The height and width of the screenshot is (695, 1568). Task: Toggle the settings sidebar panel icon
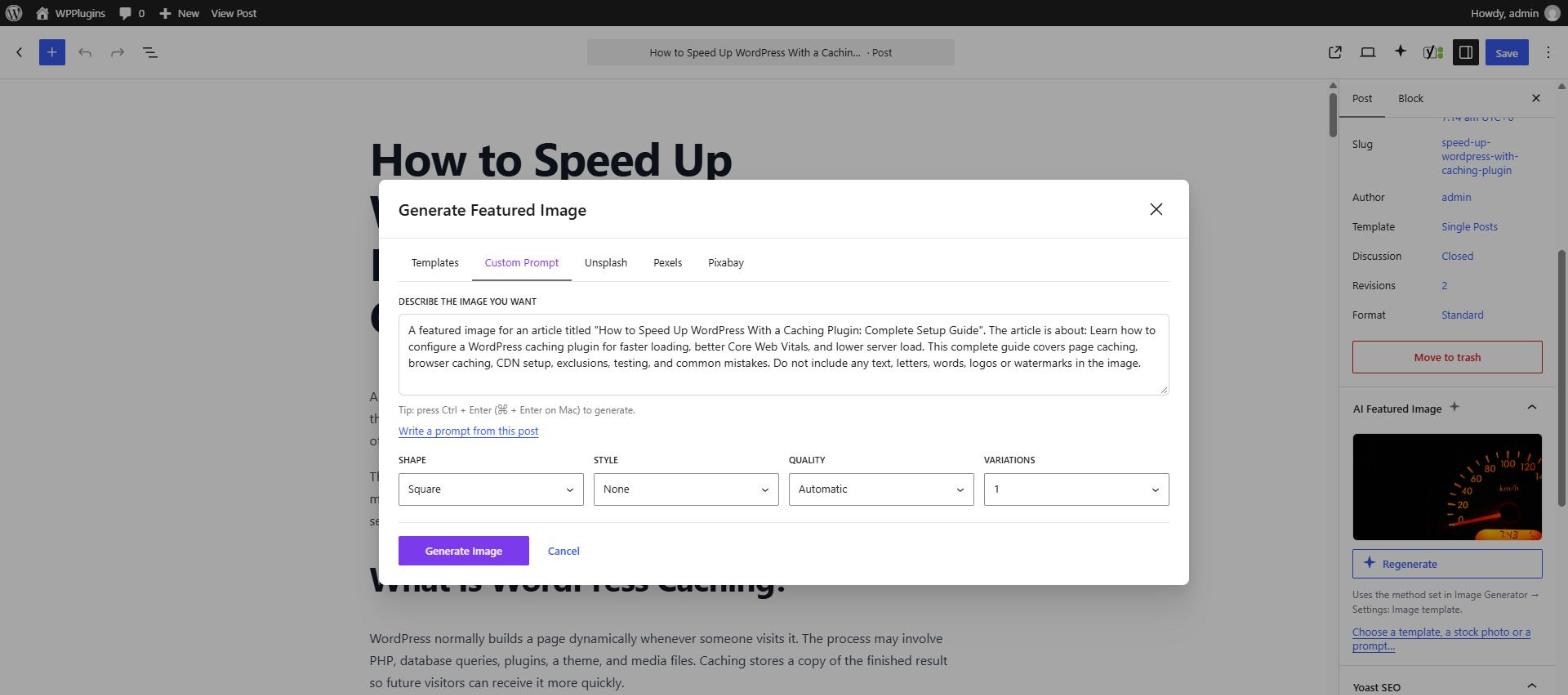click(x=1465, y=52)
